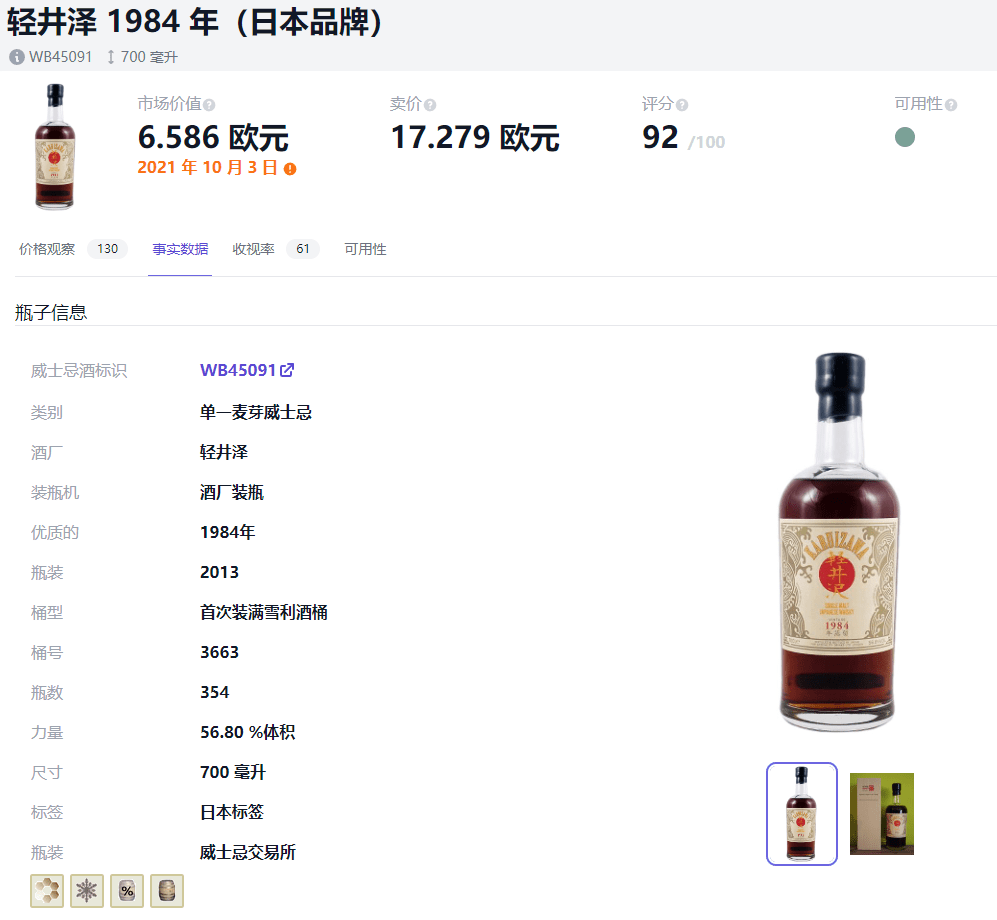This screenshot has width=997, height=920.
Task: Click the hexagon color-ring badge icon
Action: click(47, 891)
